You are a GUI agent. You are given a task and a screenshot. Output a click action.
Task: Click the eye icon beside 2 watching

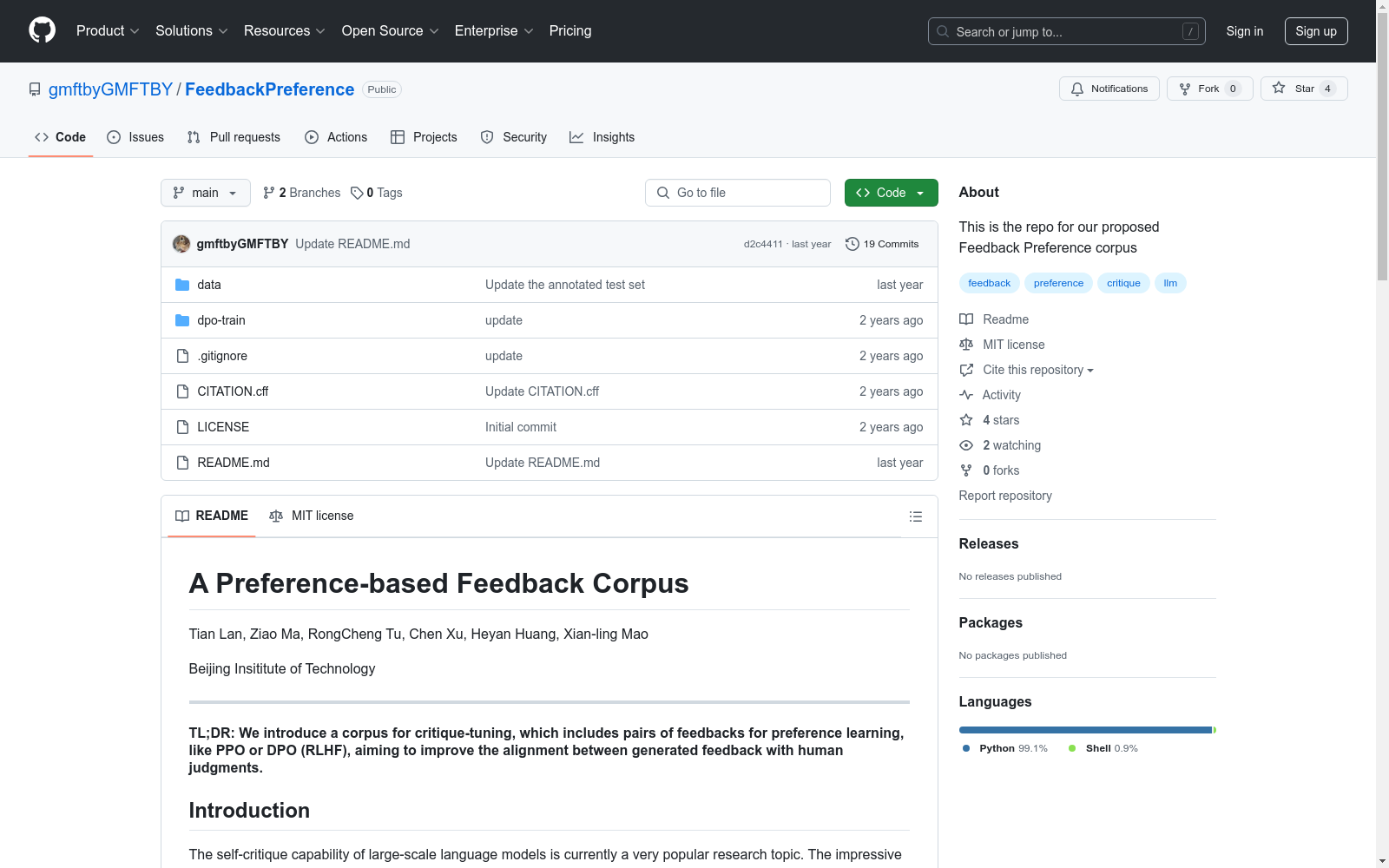pyautogui.click(x=966, y=445)
